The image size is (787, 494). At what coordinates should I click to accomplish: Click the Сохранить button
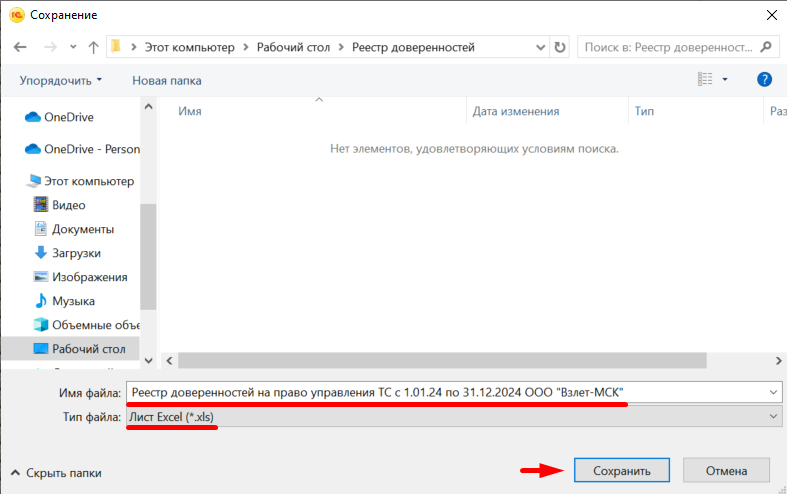click(x=621, y=470)
